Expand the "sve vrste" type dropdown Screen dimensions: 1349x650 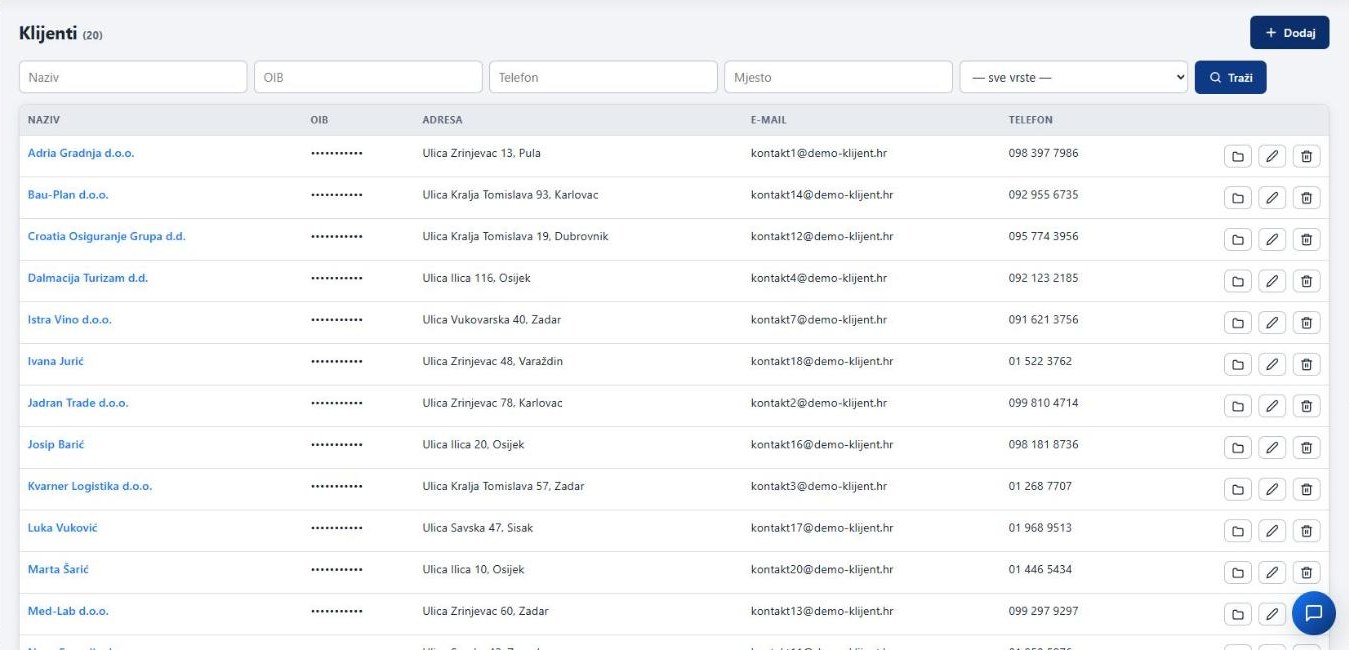[x=1074, y=77]
